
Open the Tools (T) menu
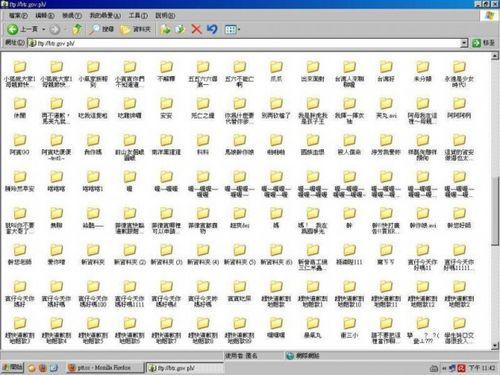click(138, 15)
